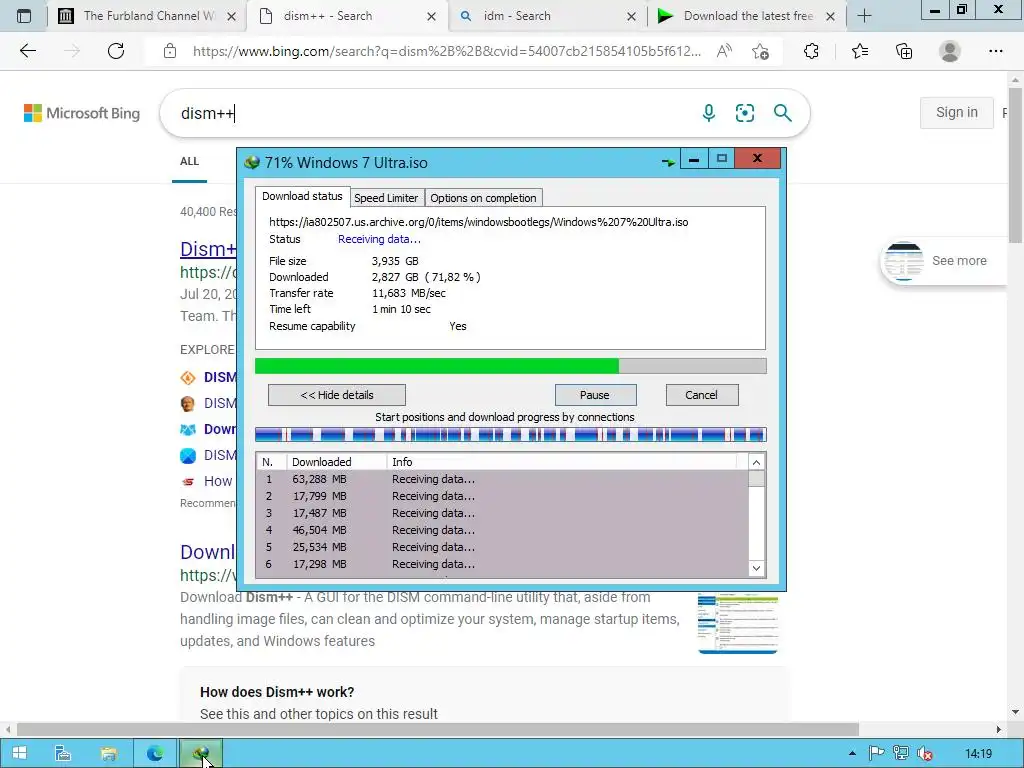Click the Downloaded column header

pos(336,462)
